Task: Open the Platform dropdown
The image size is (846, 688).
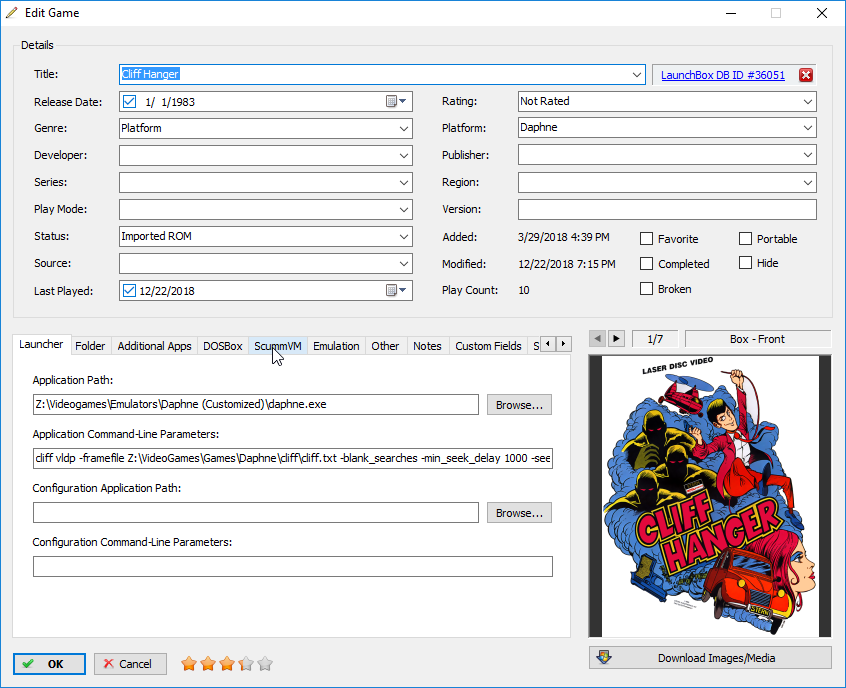Action: 808,128
